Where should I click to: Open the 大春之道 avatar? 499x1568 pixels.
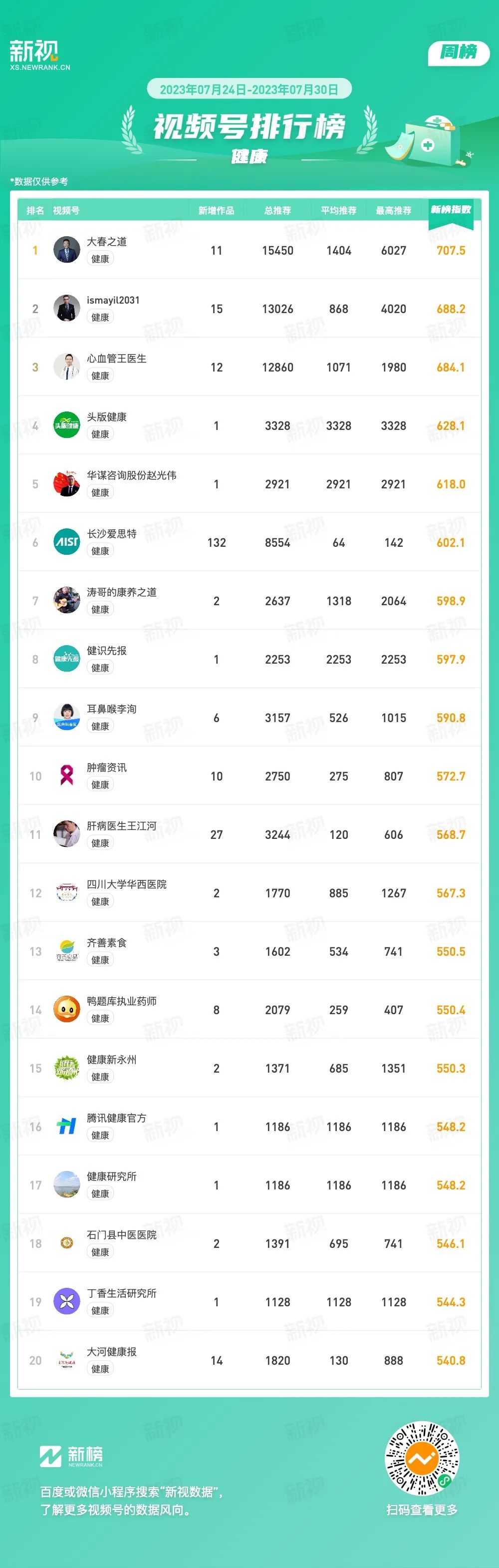(x=67, y=250)
